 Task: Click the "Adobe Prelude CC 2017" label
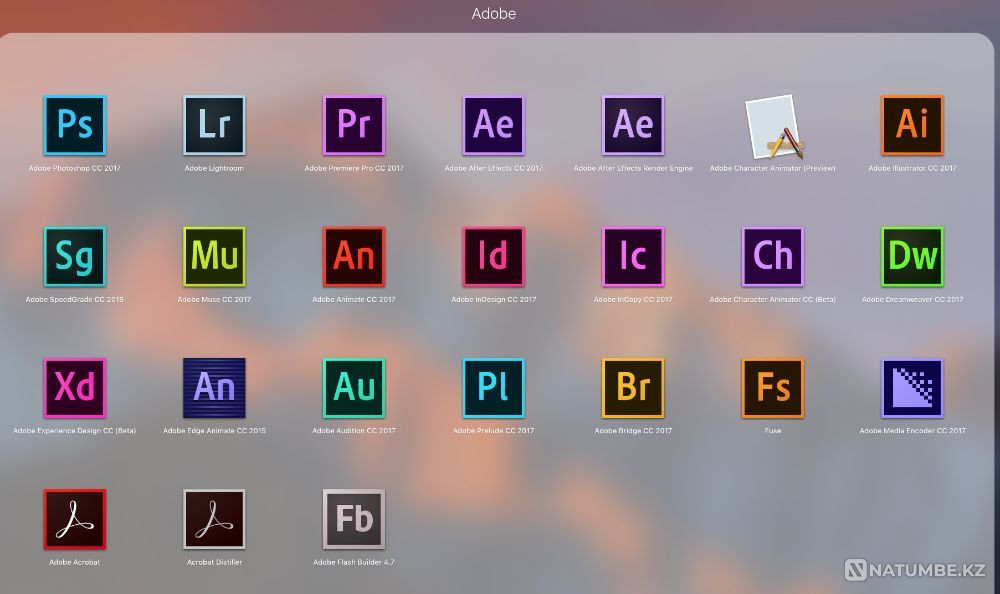point(494,431)
